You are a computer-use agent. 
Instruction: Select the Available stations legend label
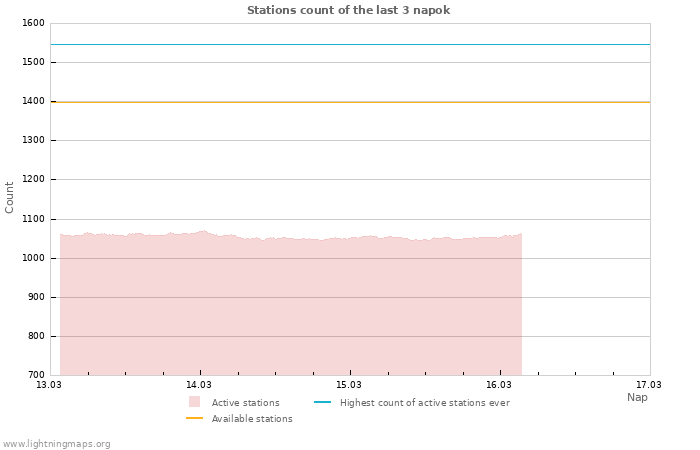coord(252,419)
